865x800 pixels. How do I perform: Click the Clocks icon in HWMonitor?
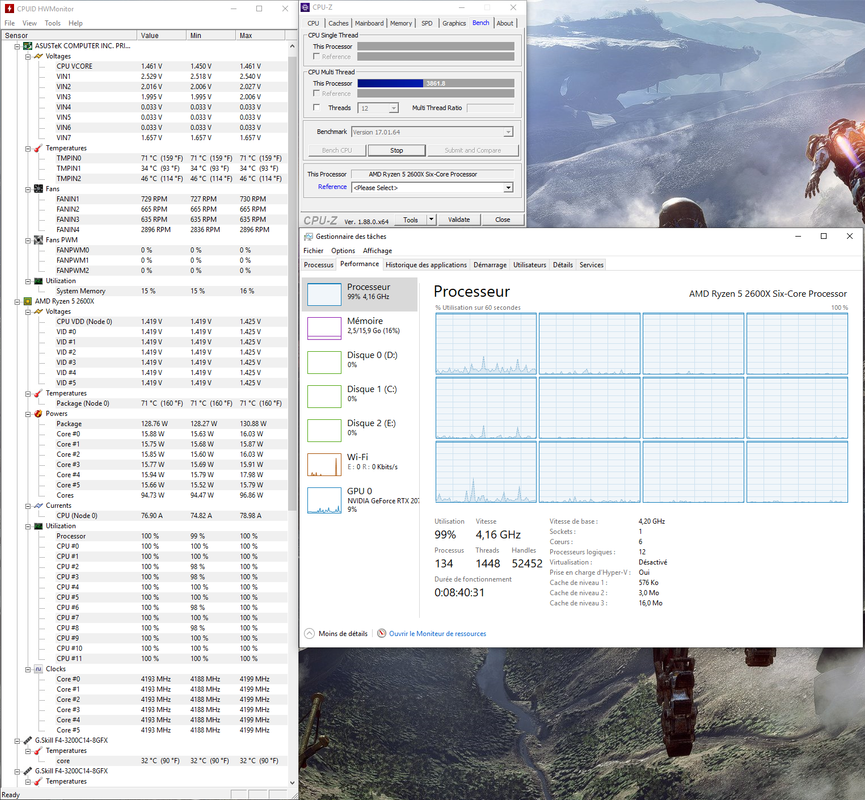(38, 669)
